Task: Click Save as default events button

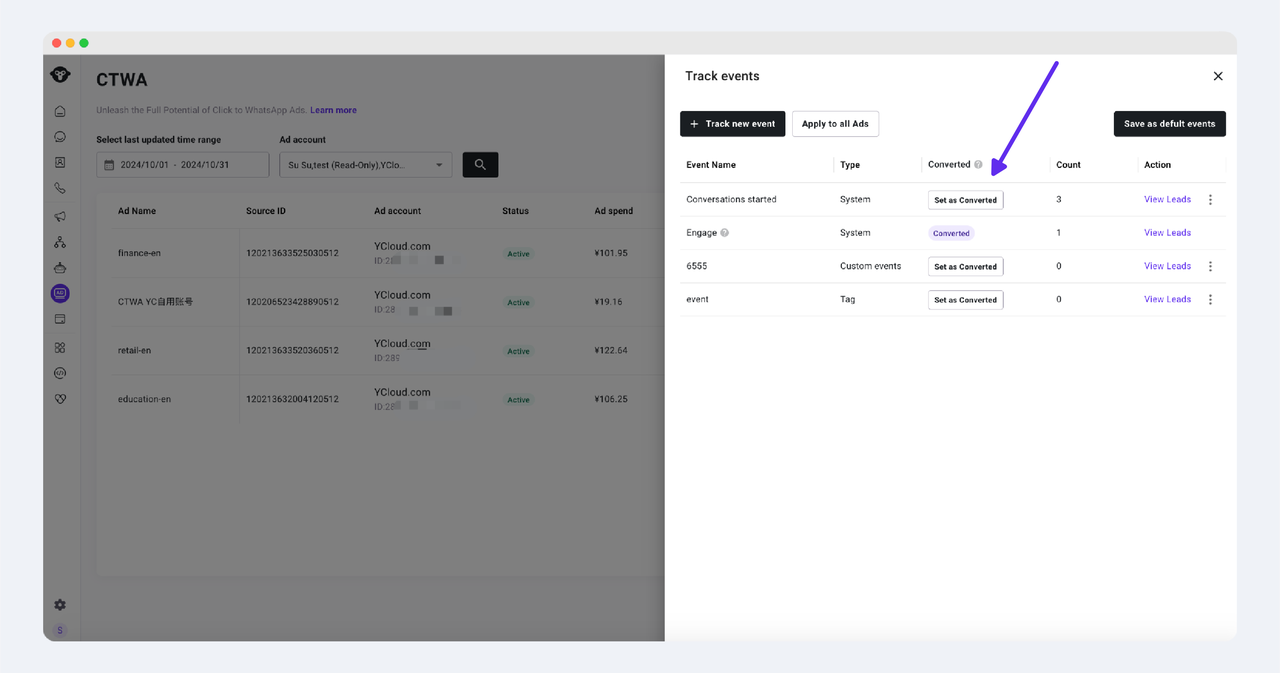Action: 1169,124
